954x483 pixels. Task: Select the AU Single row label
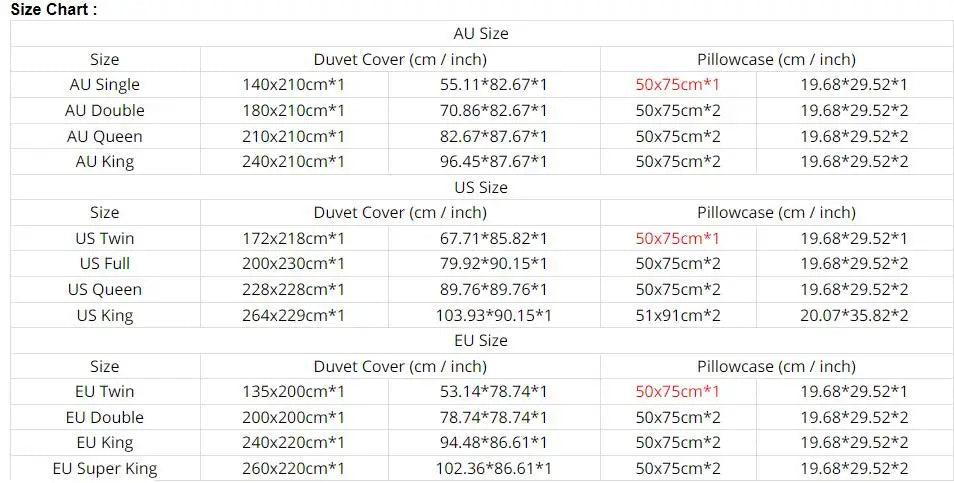click(105, 85)
